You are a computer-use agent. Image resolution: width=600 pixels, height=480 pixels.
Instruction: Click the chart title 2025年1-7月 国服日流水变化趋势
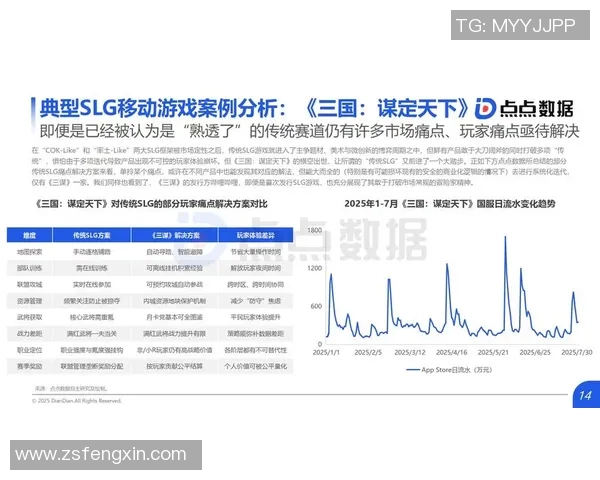[x=450, y=204]
